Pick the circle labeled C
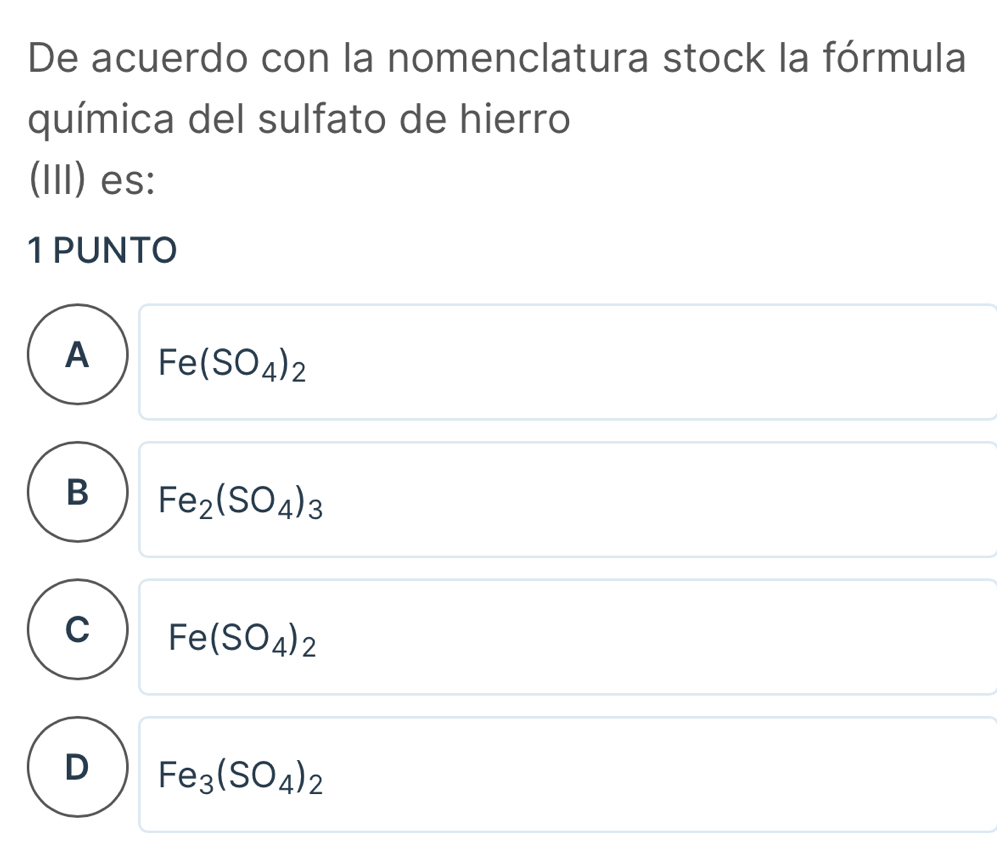997x842 pixels. (x=76, y=630)
